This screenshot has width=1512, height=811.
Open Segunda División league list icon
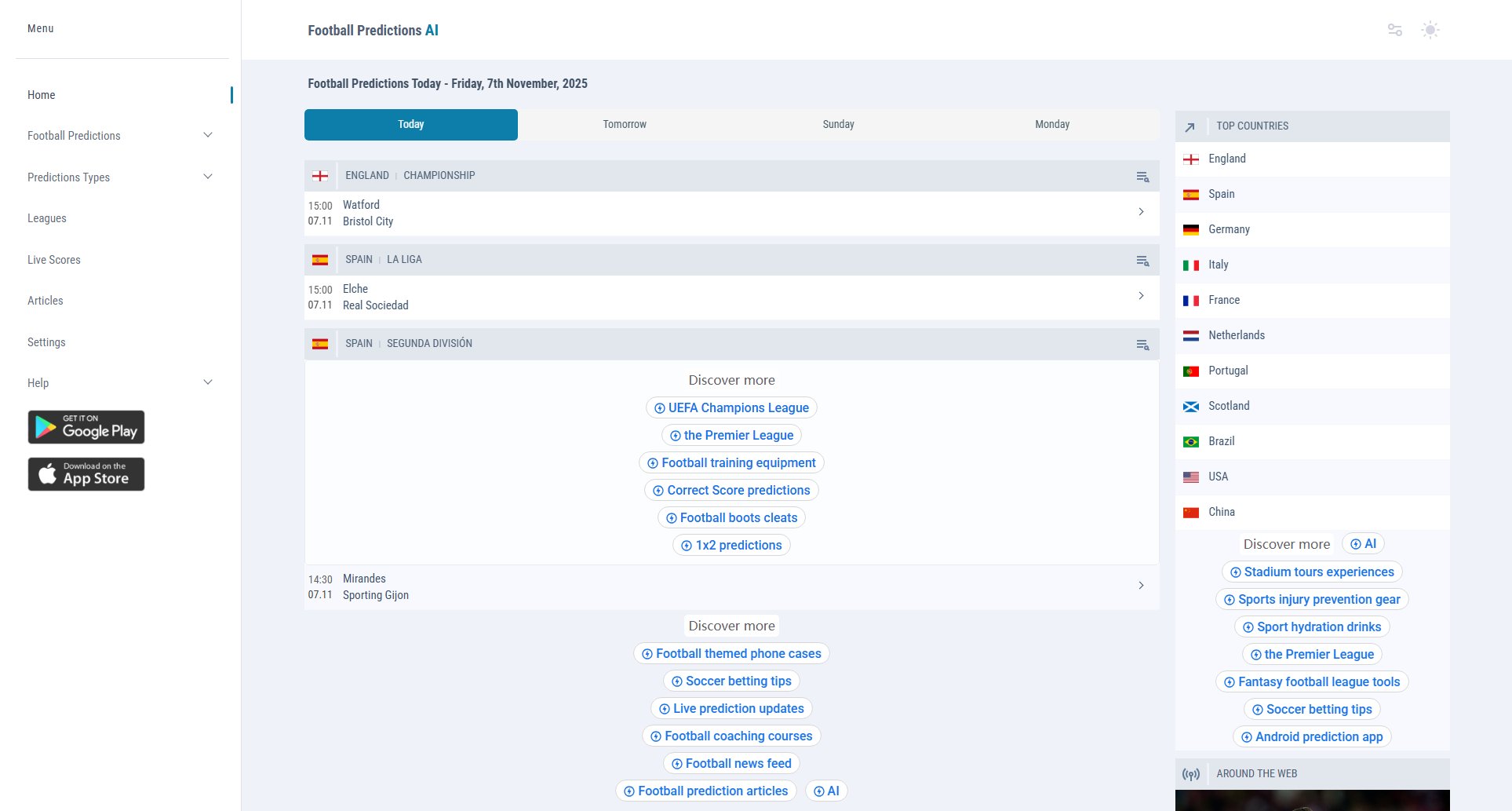(1142, 345)
